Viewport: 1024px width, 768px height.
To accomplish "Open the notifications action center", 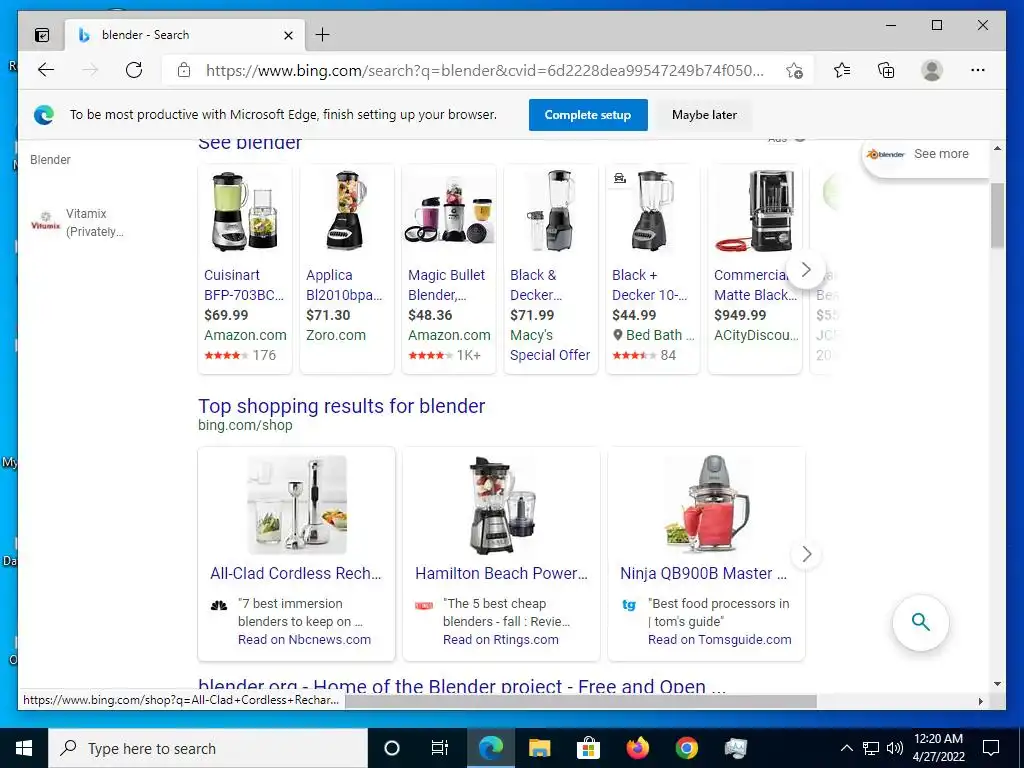I will tap(991, 748).
